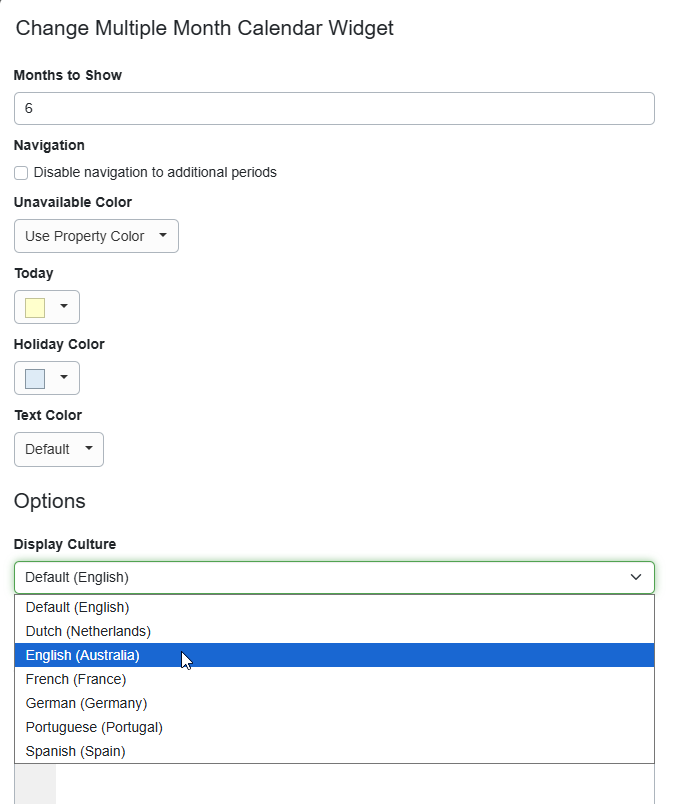This screenshot has width=686, height=804.
Task: Expand the Today color dropdown arrow
Action: coord(64,307)
